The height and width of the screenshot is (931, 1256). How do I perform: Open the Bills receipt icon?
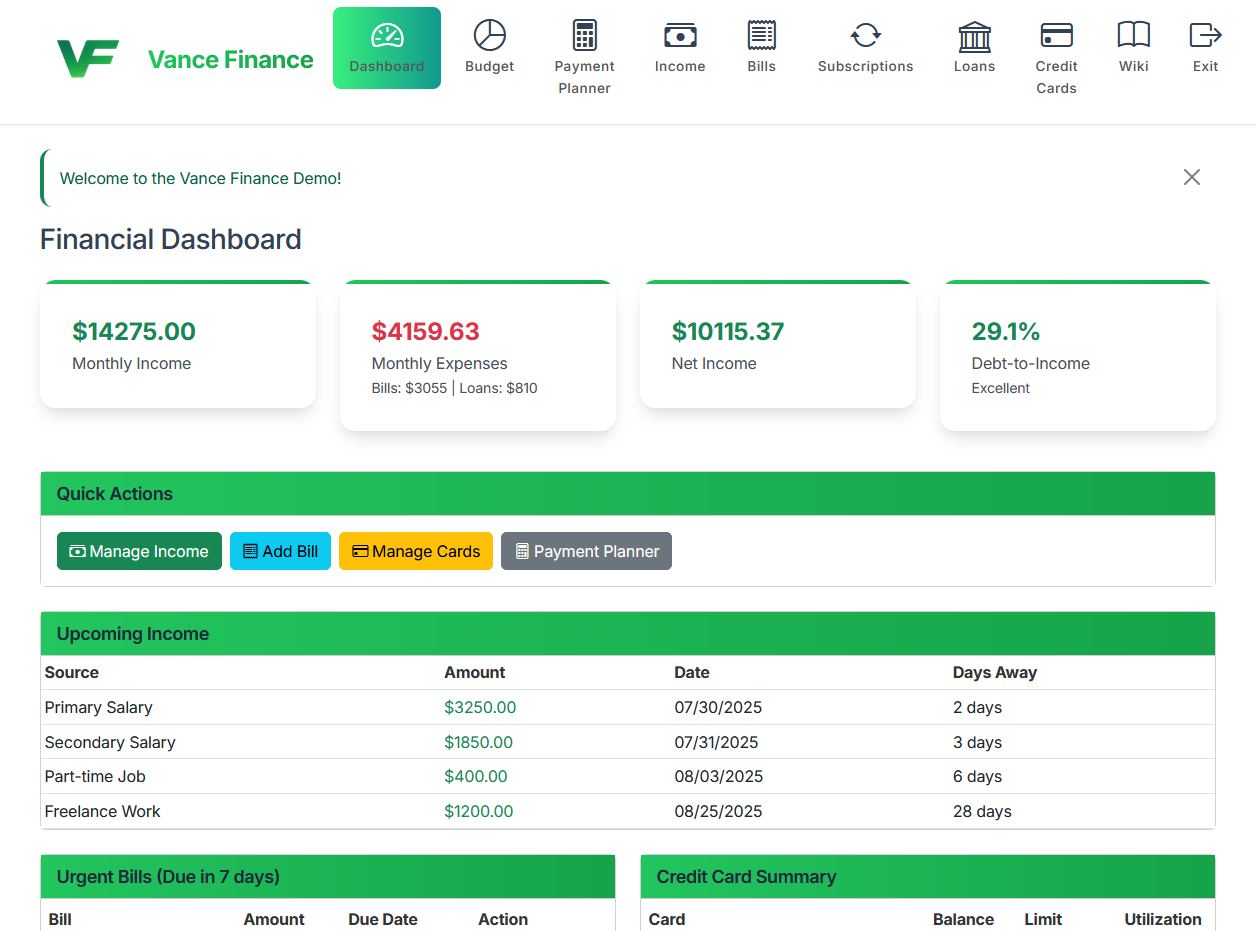(761, 33)
